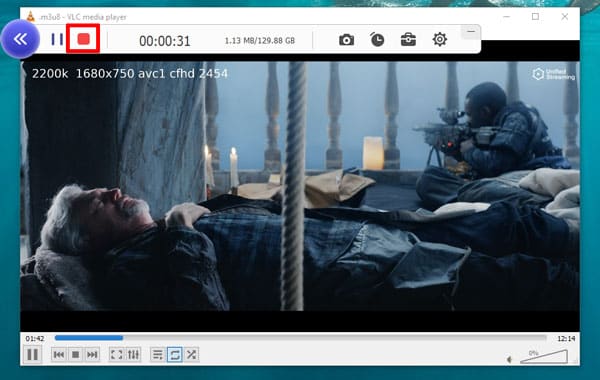Screen dimensions: 600x380
Task: Skip to next media in VLC
Action: (92, 355)
